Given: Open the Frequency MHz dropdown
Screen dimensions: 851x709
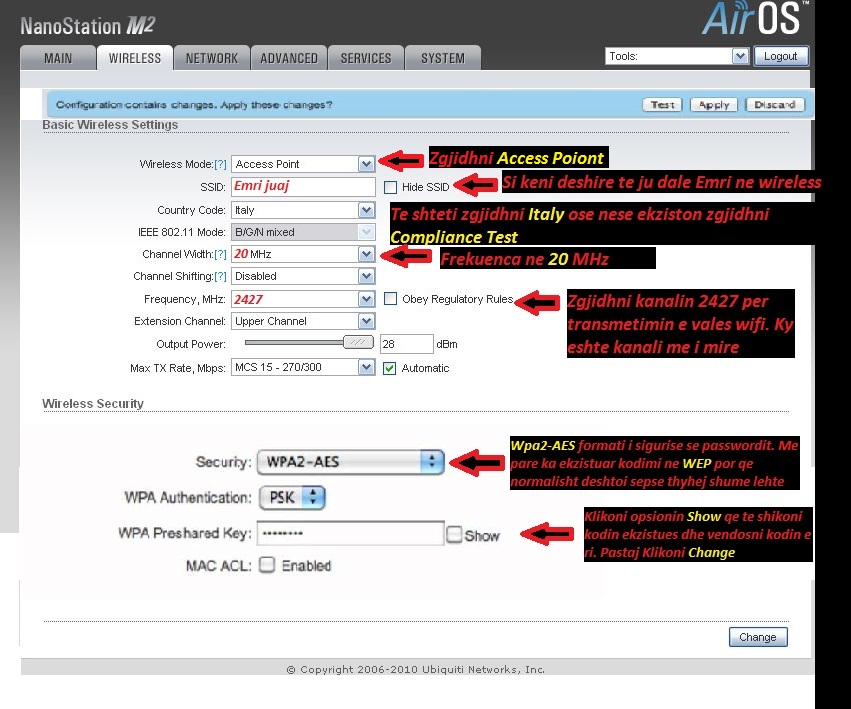Looking at the screenshot, I should (303, 299).
